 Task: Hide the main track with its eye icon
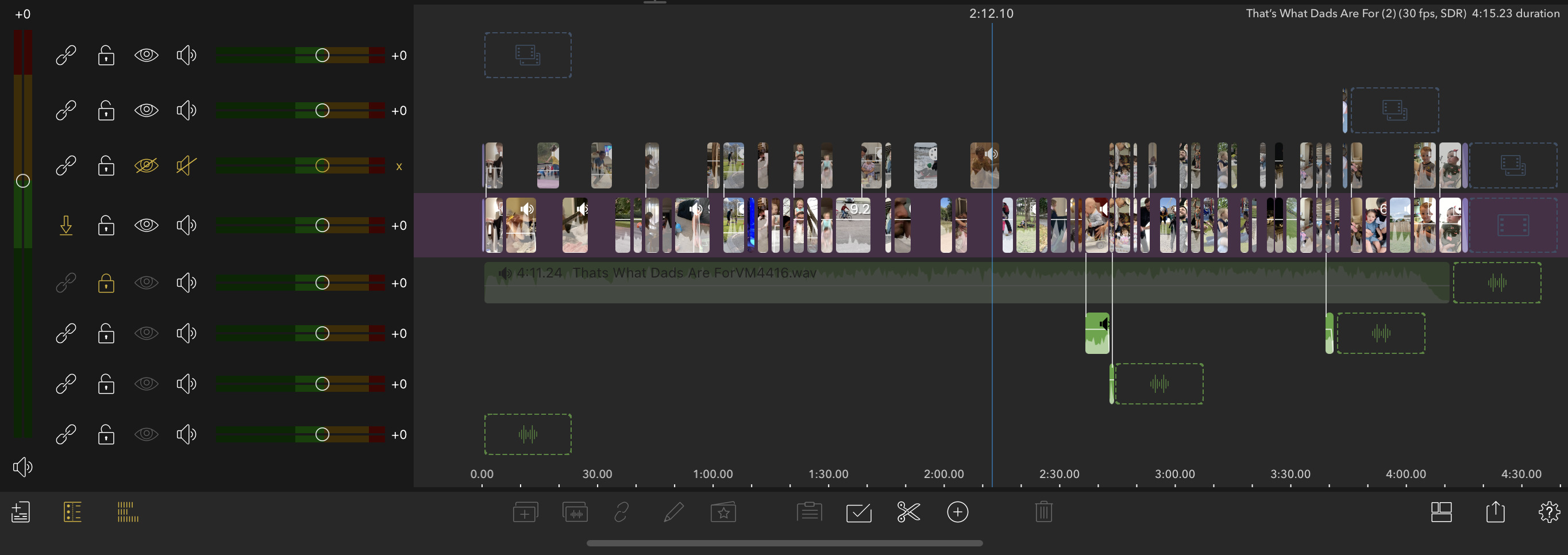tap(146, 226)
